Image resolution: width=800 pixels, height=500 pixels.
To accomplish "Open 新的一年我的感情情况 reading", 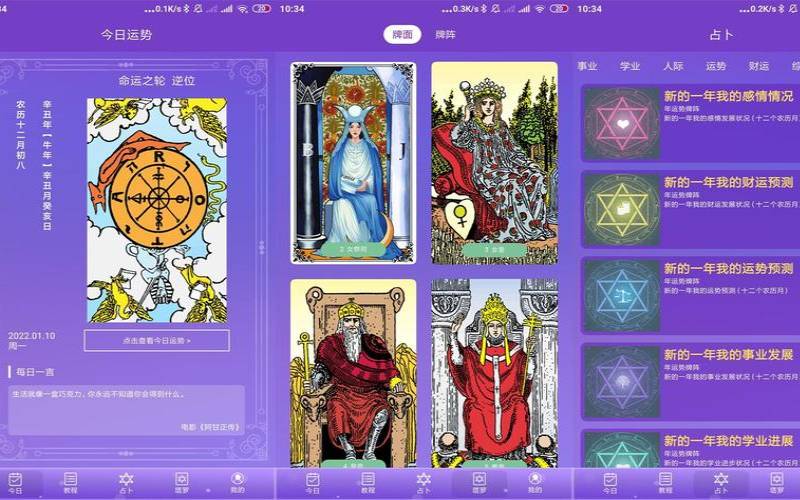I will pyautogui.click(x=729, y=96).
